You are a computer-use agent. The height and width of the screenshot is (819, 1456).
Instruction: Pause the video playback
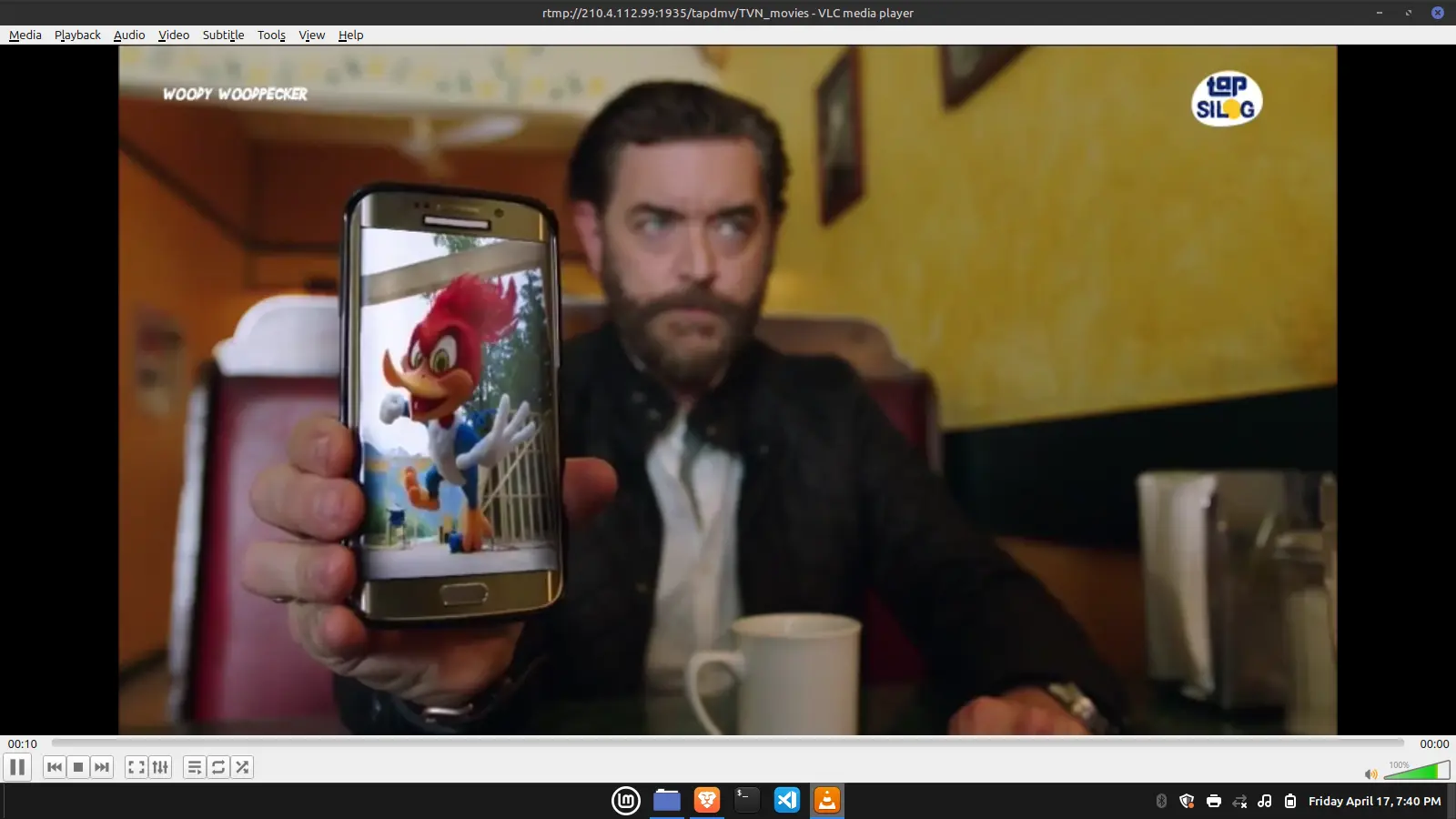click(17, 767)
